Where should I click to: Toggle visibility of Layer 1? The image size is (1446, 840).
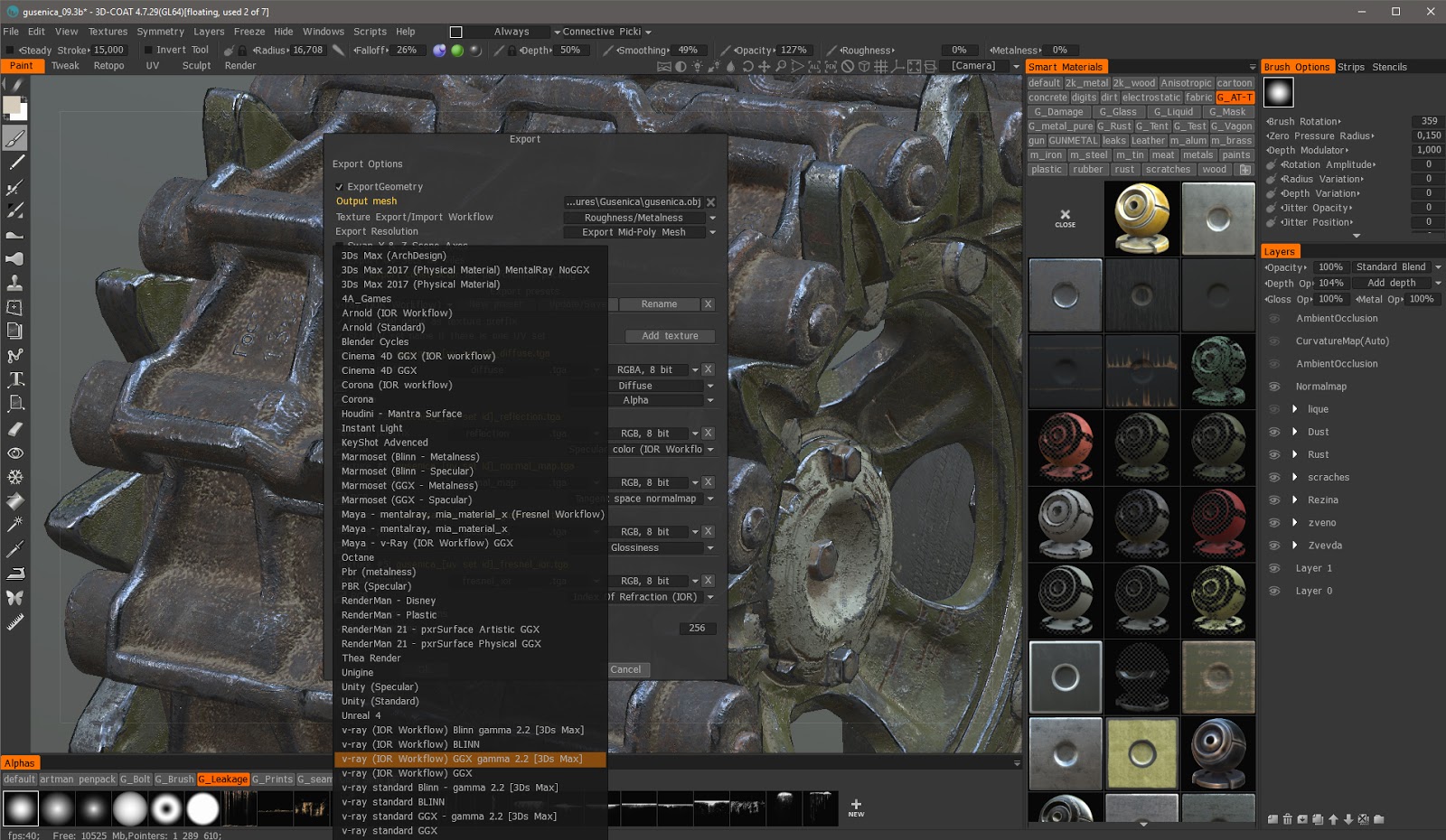pyautogui.click(x=1274, y=568)
